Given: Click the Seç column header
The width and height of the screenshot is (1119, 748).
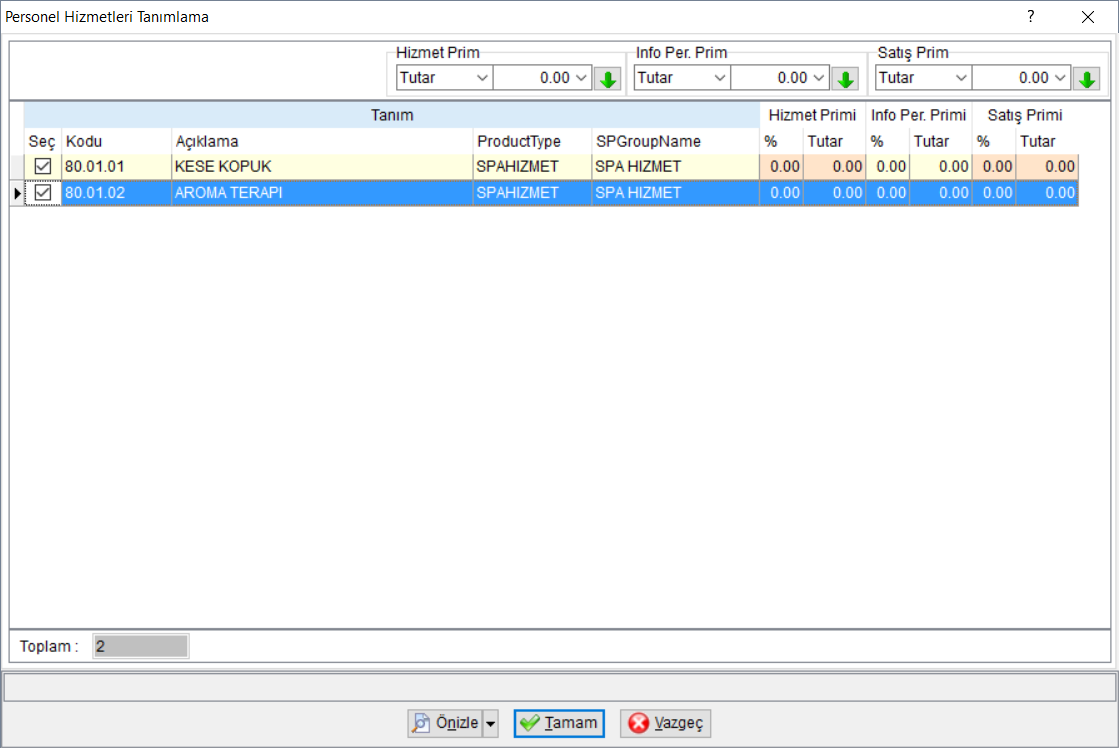Looking at the screenshot, I should (x=42, y=141).
